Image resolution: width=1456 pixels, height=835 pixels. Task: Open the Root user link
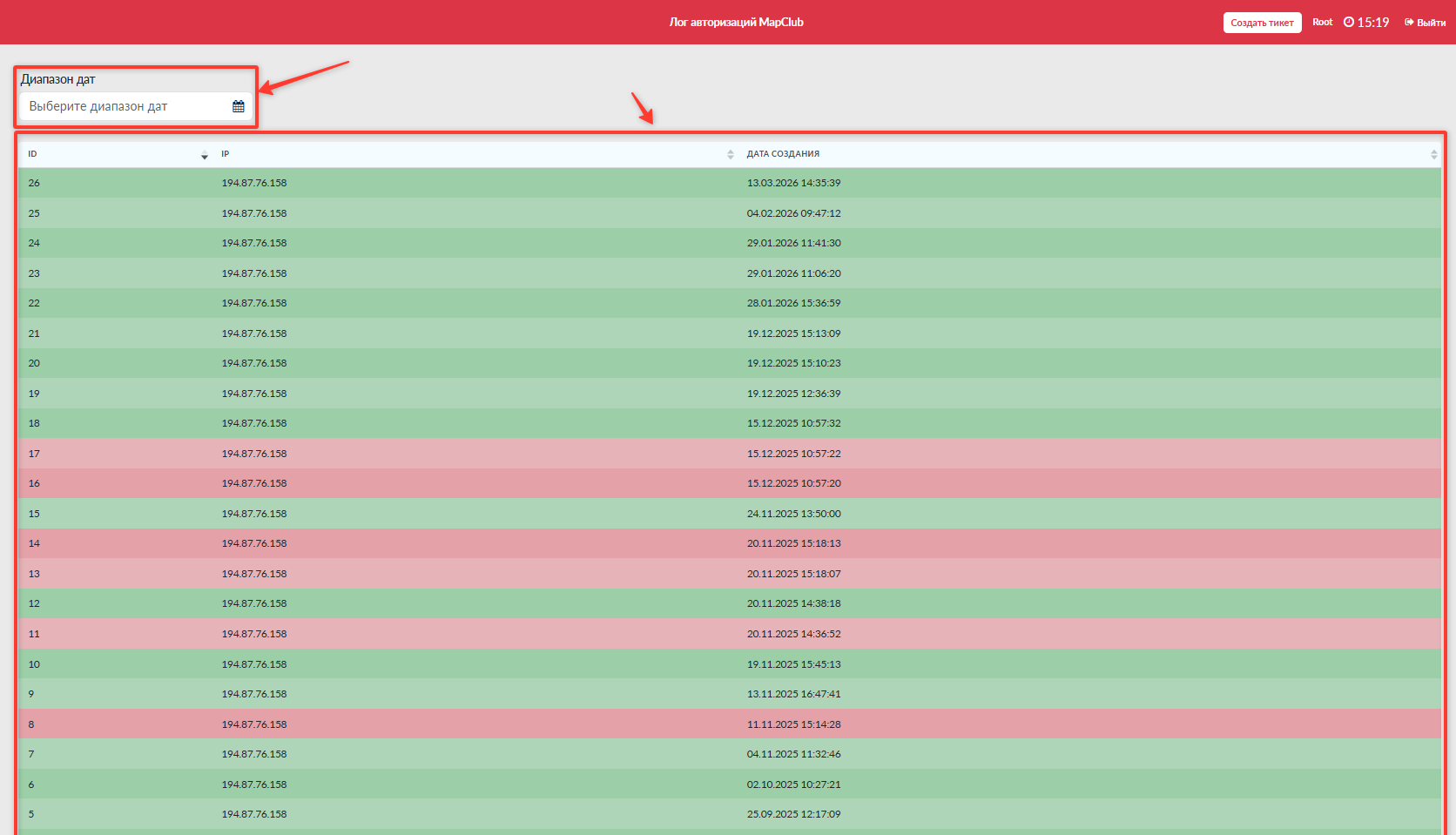(x=1322, y=22)
